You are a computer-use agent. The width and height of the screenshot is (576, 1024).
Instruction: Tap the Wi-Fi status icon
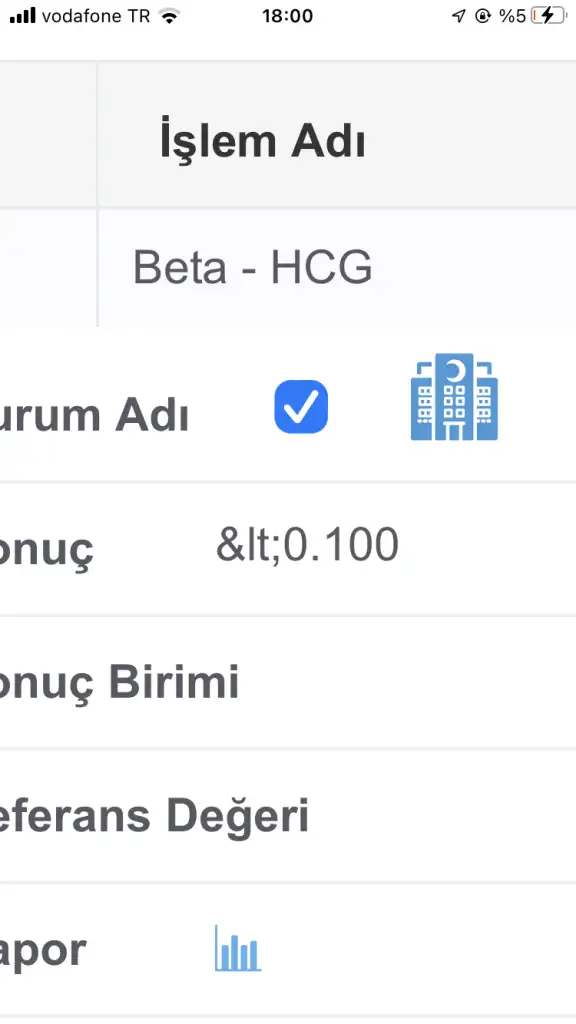(170, 16)
